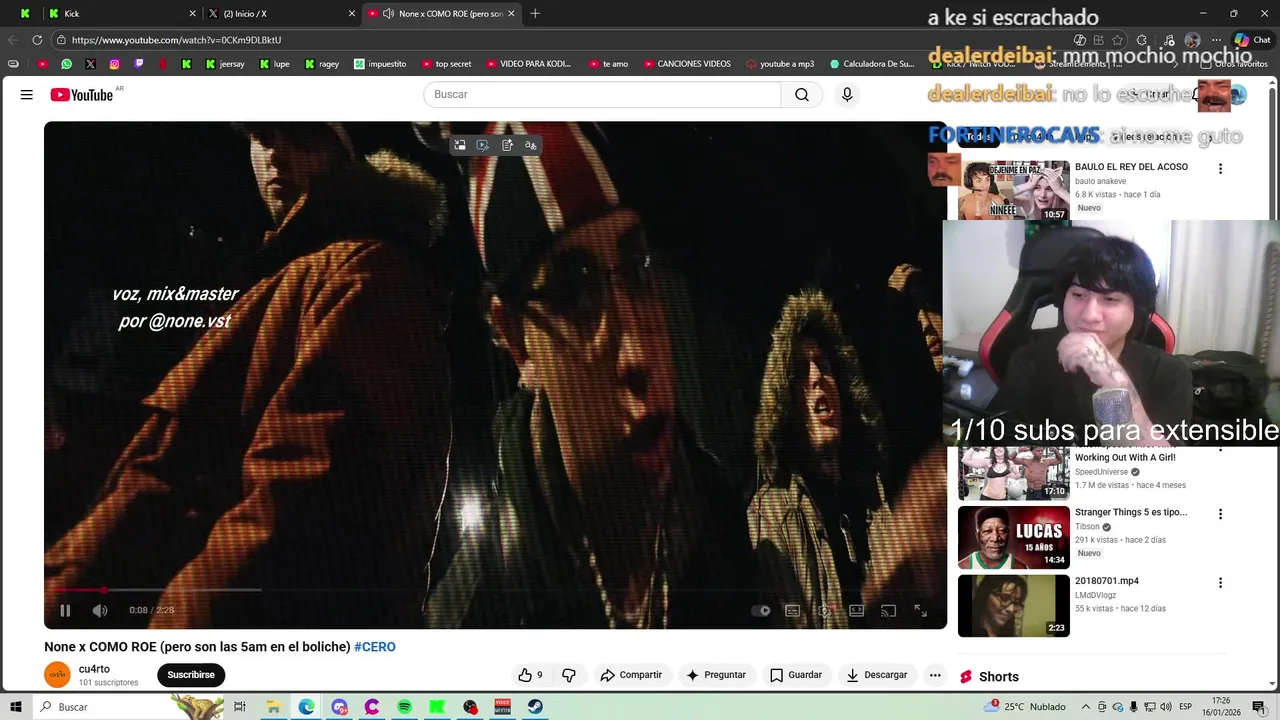
Task: Mute the video player volume icon
Action: point(100,610)
